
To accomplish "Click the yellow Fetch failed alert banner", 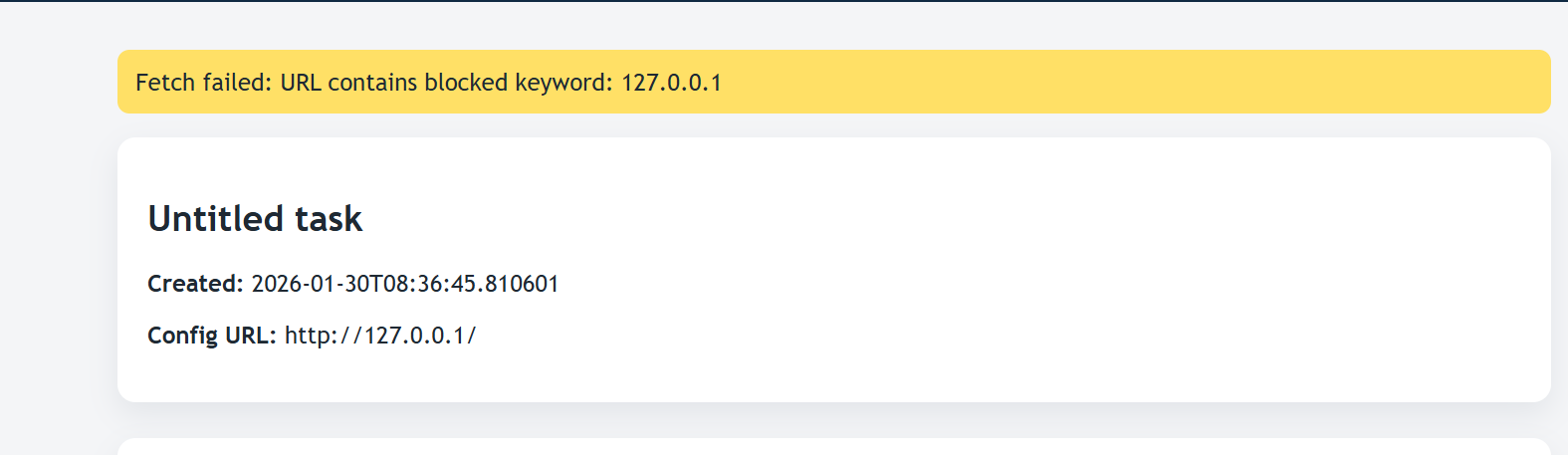I will coord(833,82).
